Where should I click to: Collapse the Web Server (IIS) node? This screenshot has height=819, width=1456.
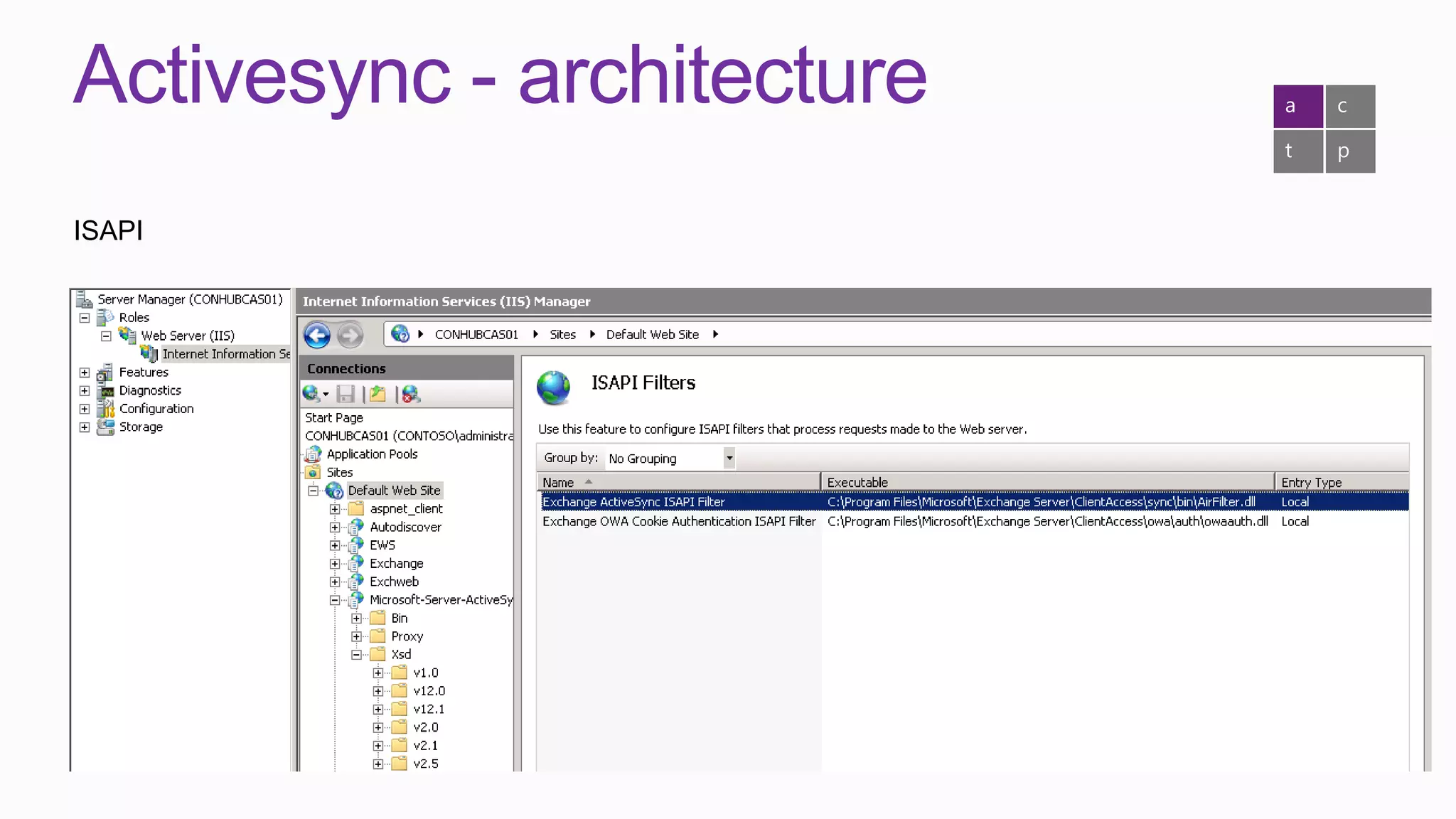point(106,336)
